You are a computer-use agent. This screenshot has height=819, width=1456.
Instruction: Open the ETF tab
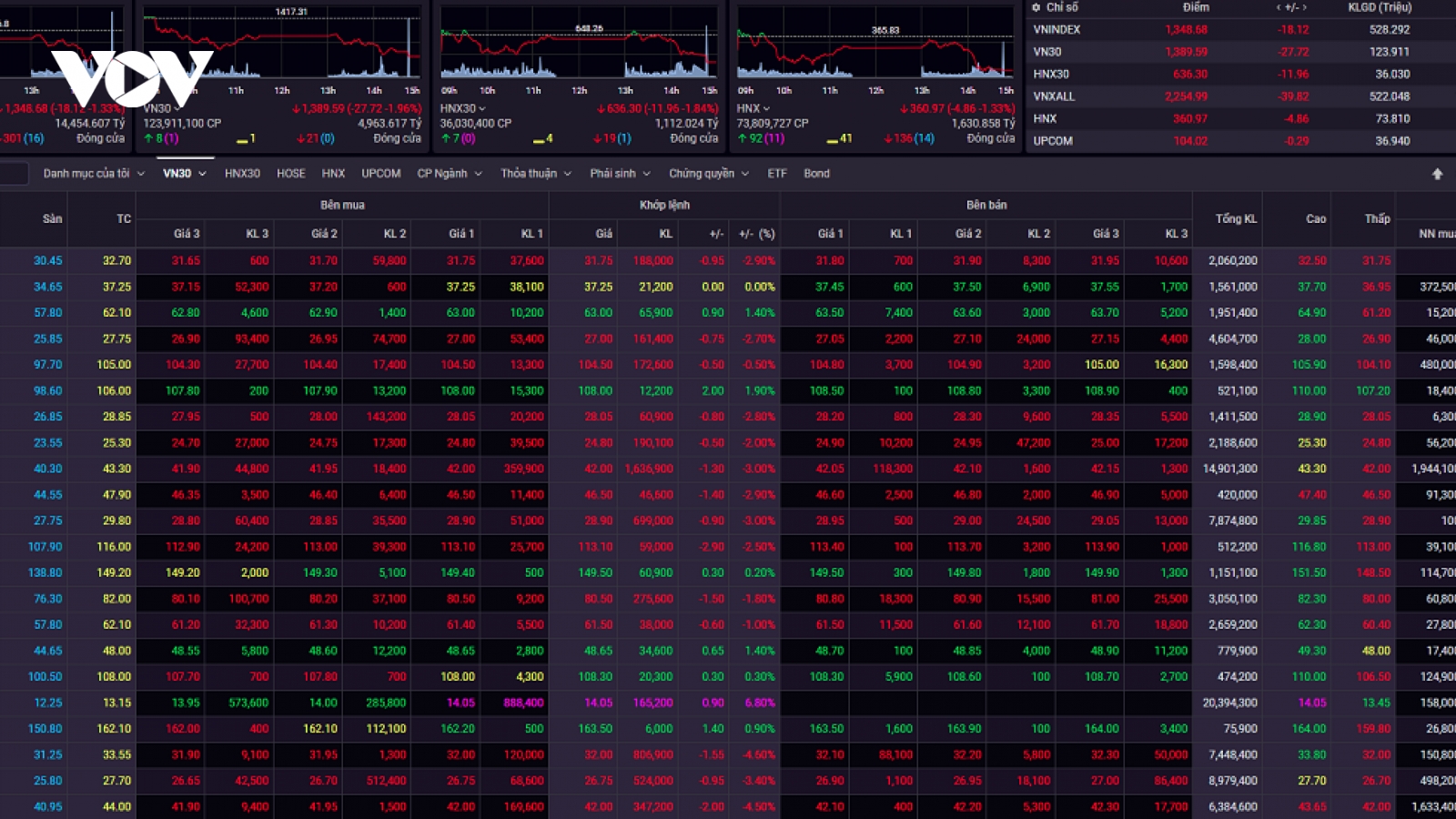tap(776, 173)
